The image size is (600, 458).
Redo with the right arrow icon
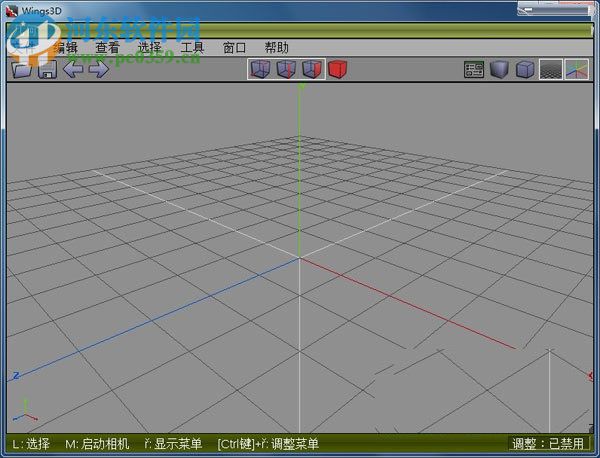click(98, 70)
